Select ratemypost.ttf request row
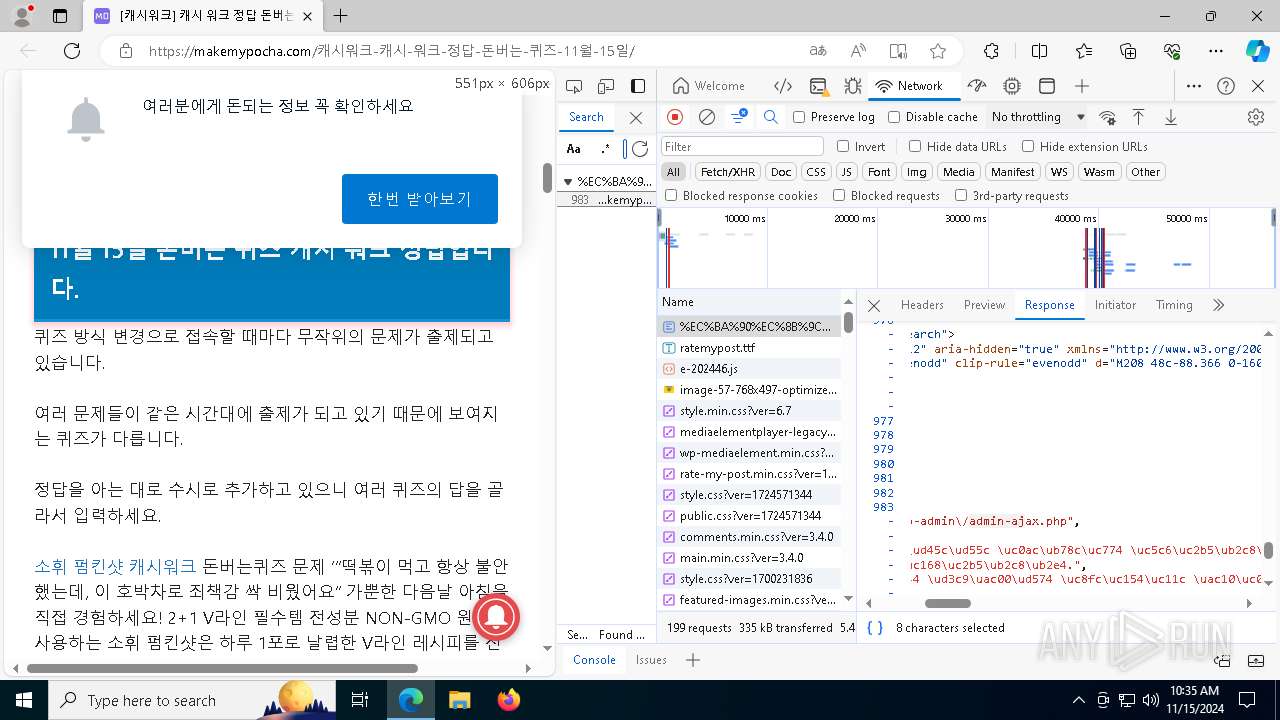The width and height of the screenshot is (1280, 720). [751, 348]
